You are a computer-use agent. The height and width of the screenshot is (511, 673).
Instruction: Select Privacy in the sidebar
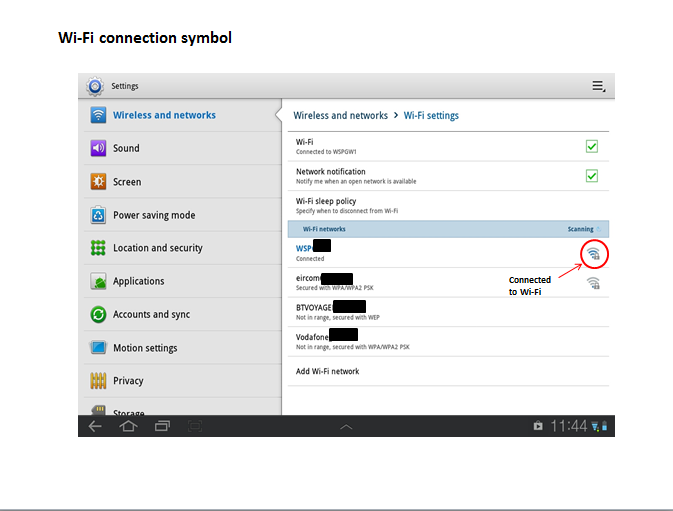183,381
